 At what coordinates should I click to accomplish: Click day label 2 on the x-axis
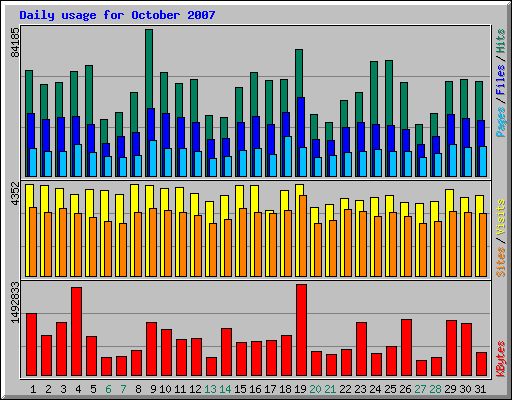tap(48, 389)
